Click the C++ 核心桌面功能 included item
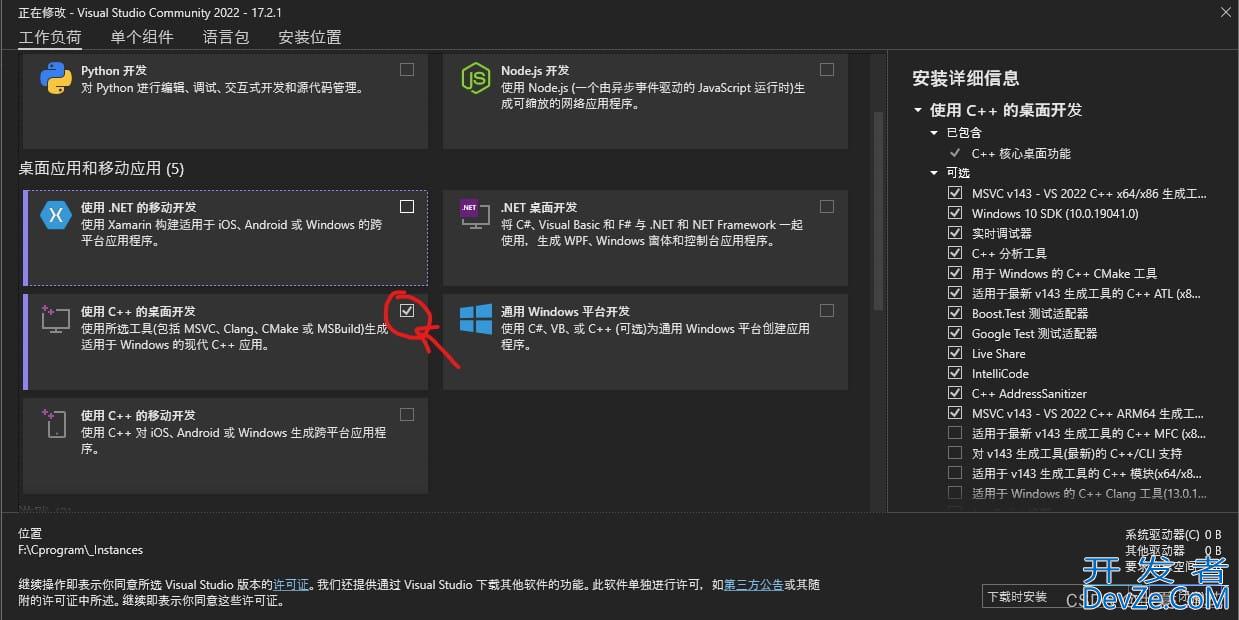This screenshot has height=620, width=1239. click(1021, 153)
